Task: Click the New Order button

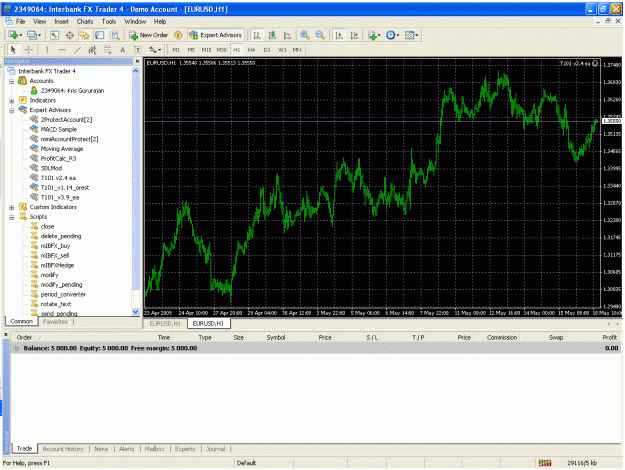Action: click(149, 35)
